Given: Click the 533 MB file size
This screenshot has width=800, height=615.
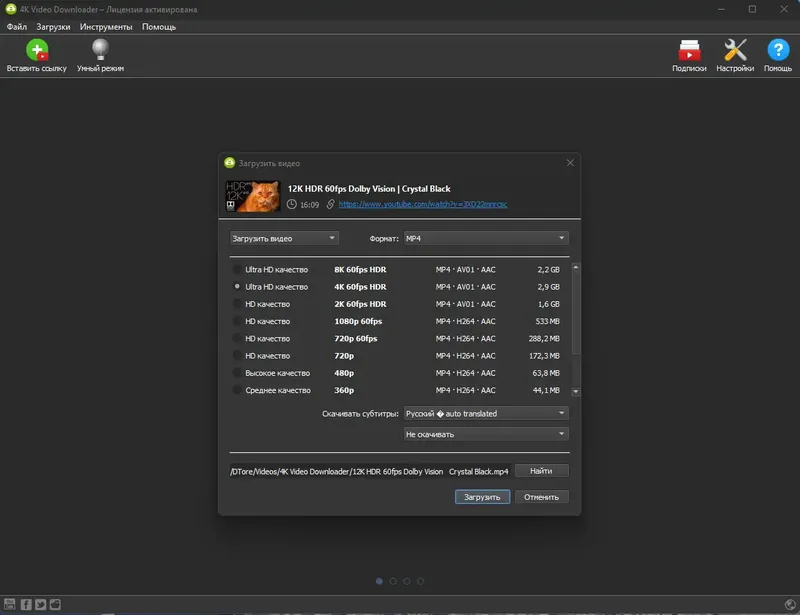Looking at the screenshot, I should [x=547, y=321].
